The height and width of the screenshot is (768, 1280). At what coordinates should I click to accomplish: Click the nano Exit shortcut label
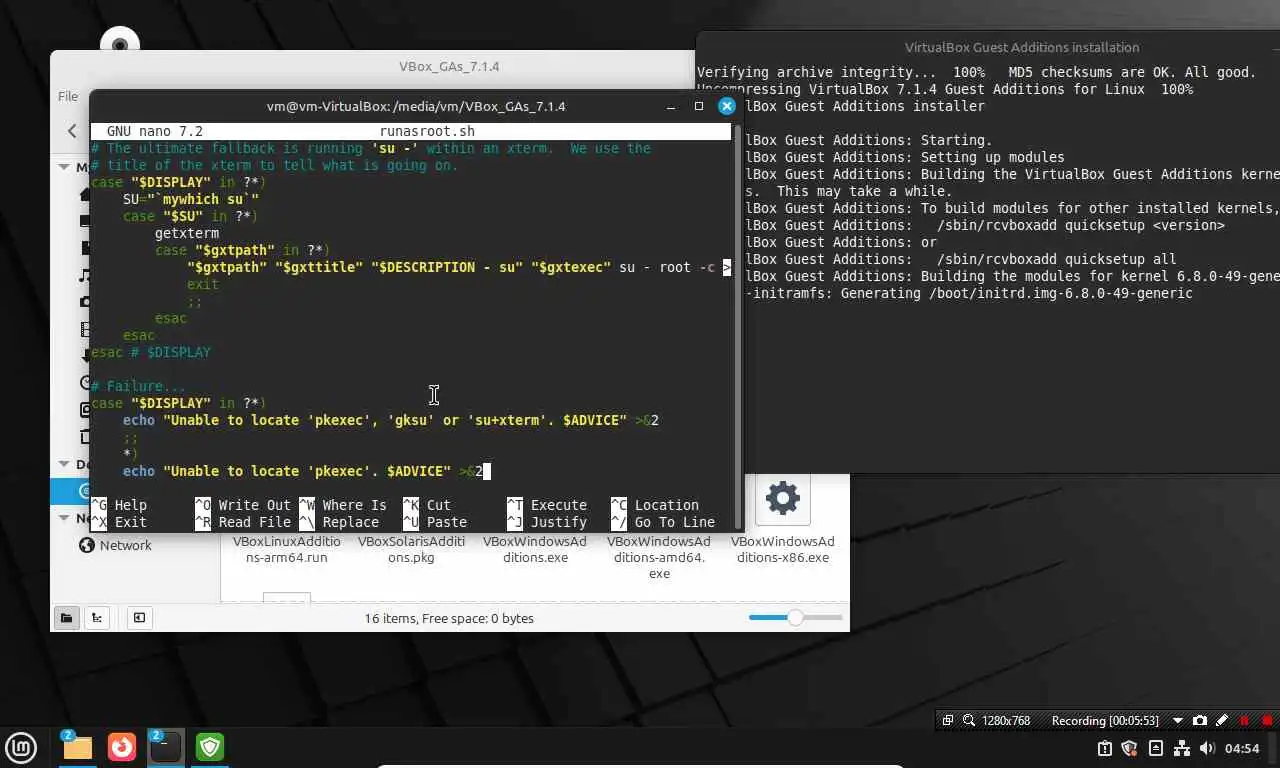(131, 522)
